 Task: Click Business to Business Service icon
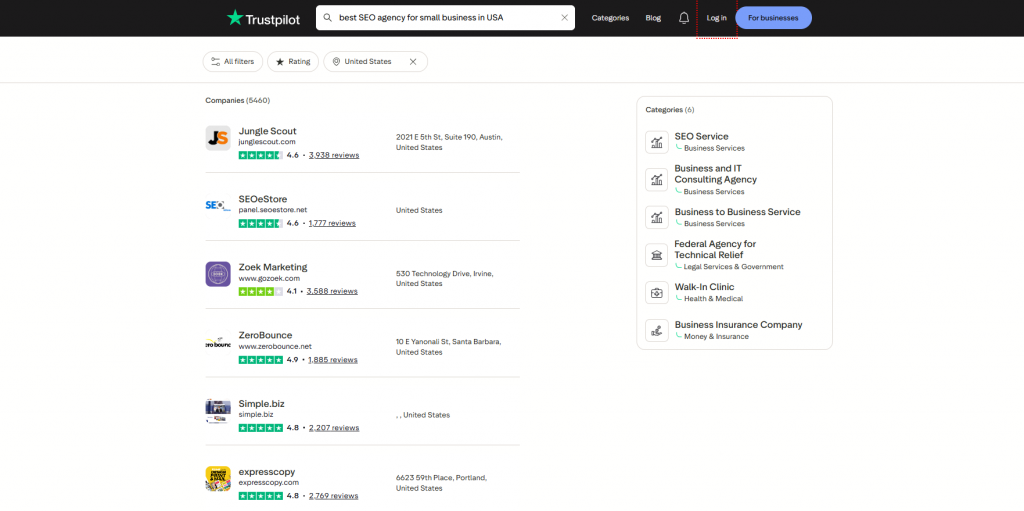point(657,218)
